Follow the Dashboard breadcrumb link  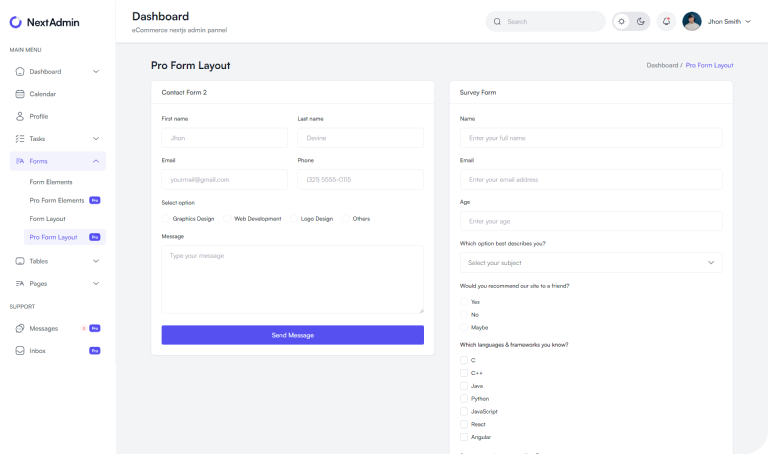661,65
